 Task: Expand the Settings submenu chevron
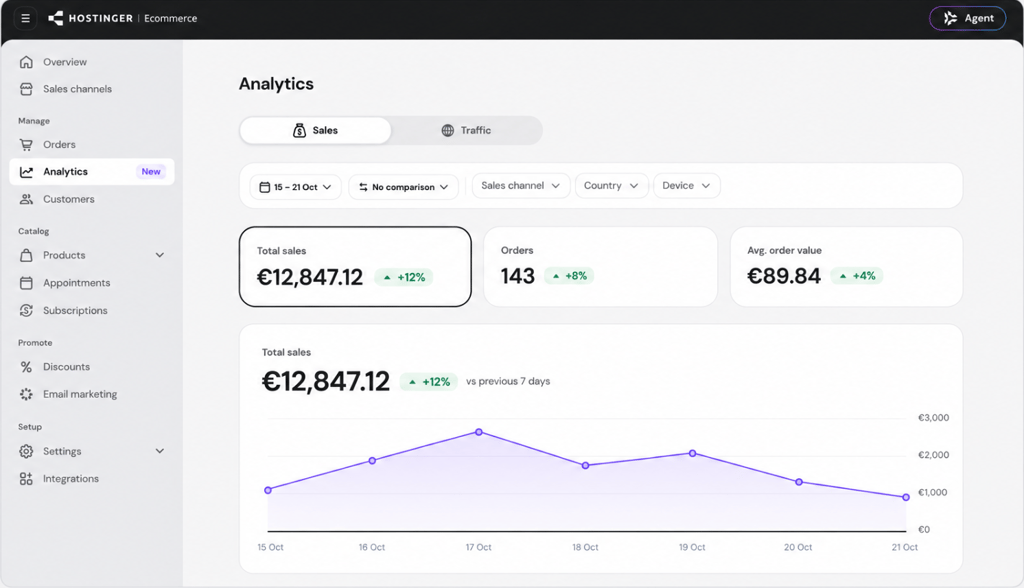pyautogui.click(x=160, y=451)
